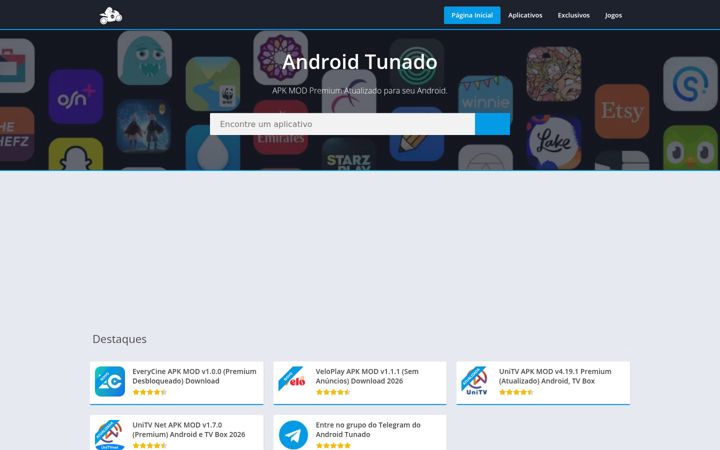Click the UniTV app icon

coord(476,381)
